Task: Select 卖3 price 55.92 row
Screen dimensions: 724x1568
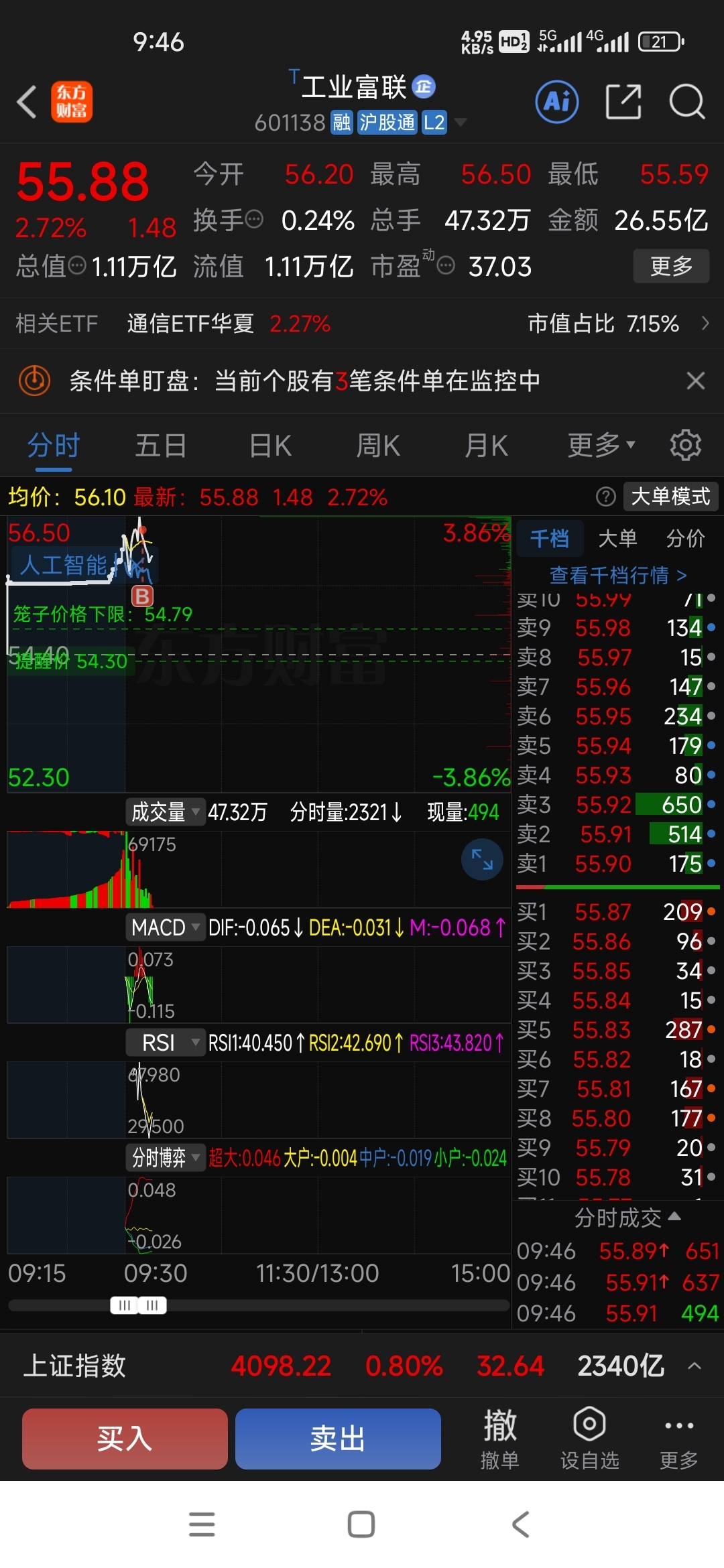Action: click(x=617, y=805)
